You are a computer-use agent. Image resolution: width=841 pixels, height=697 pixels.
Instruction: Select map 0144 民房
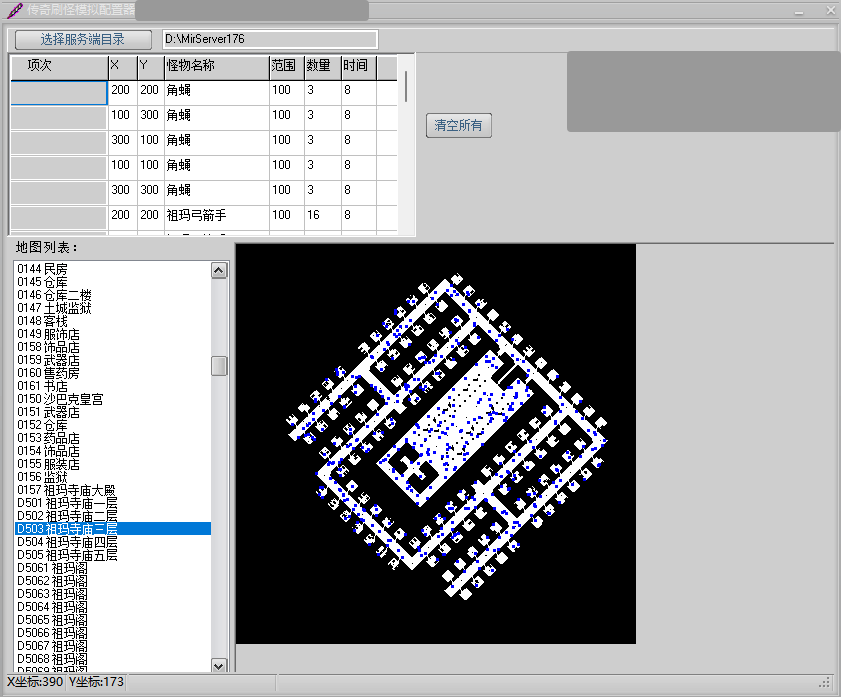click(113, 269)
